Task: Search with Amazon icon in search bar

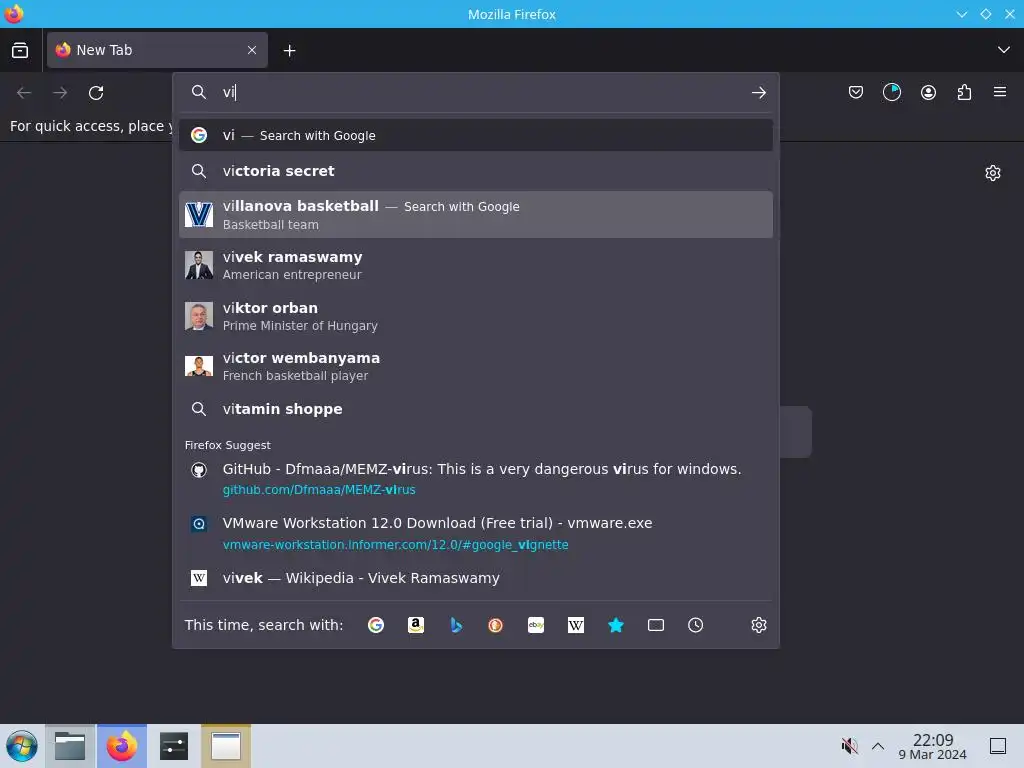Action: tap(415, 625)
